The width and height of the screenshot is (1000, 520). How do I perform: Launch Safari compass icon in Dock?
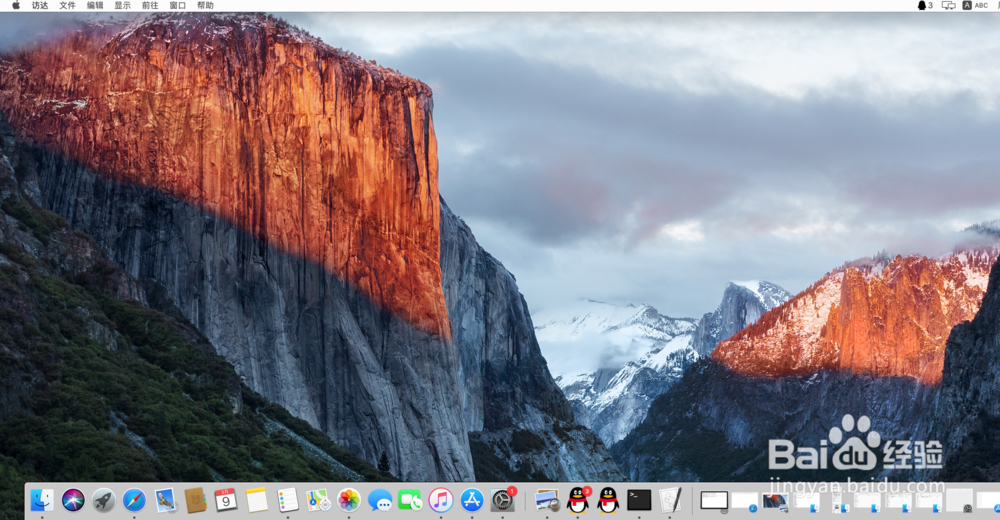(134, 500)
